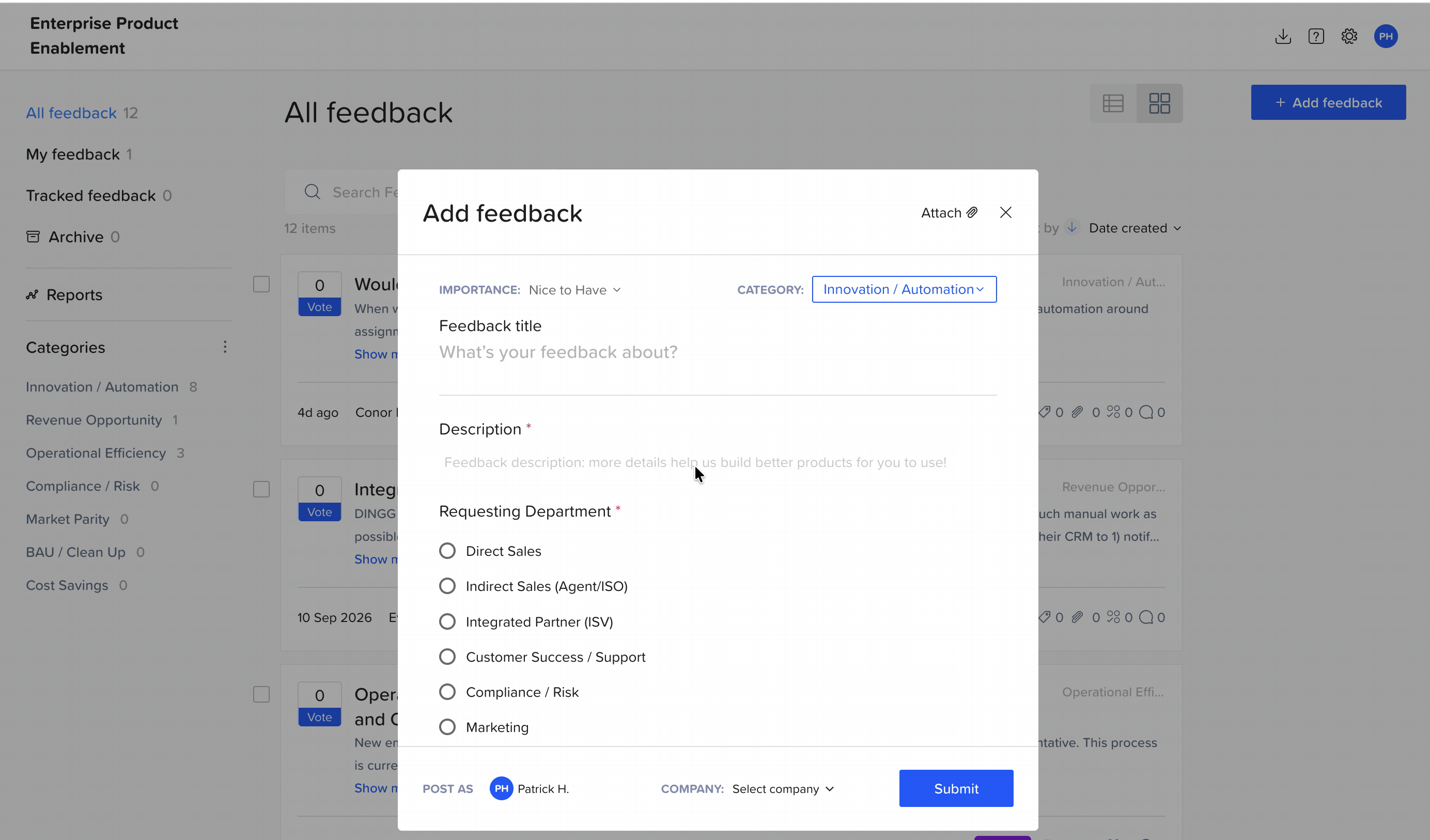
Task: Open the Select company dropdown
Action: 783,789
